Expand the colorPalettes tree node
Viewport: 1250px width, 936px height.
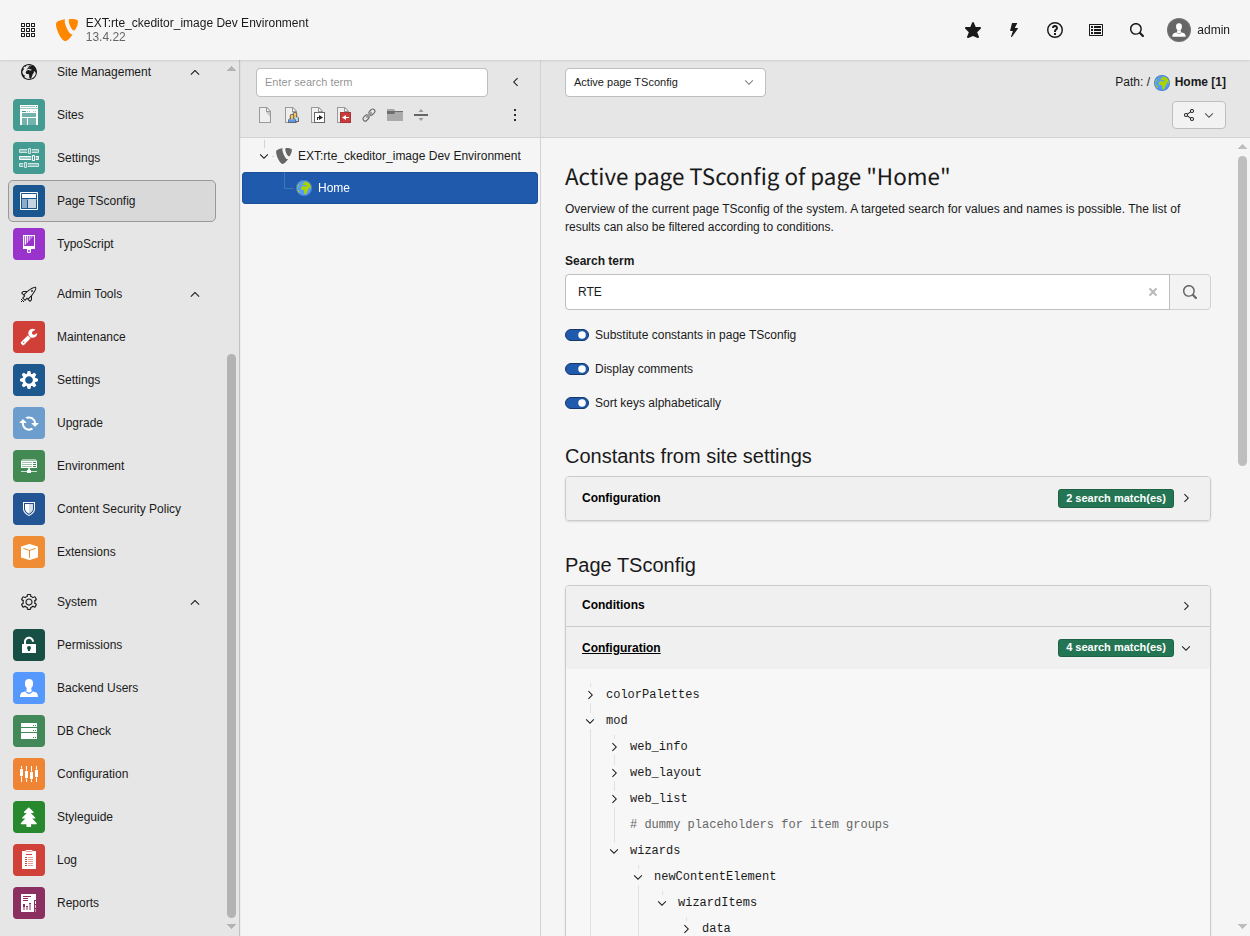point(590,694)
